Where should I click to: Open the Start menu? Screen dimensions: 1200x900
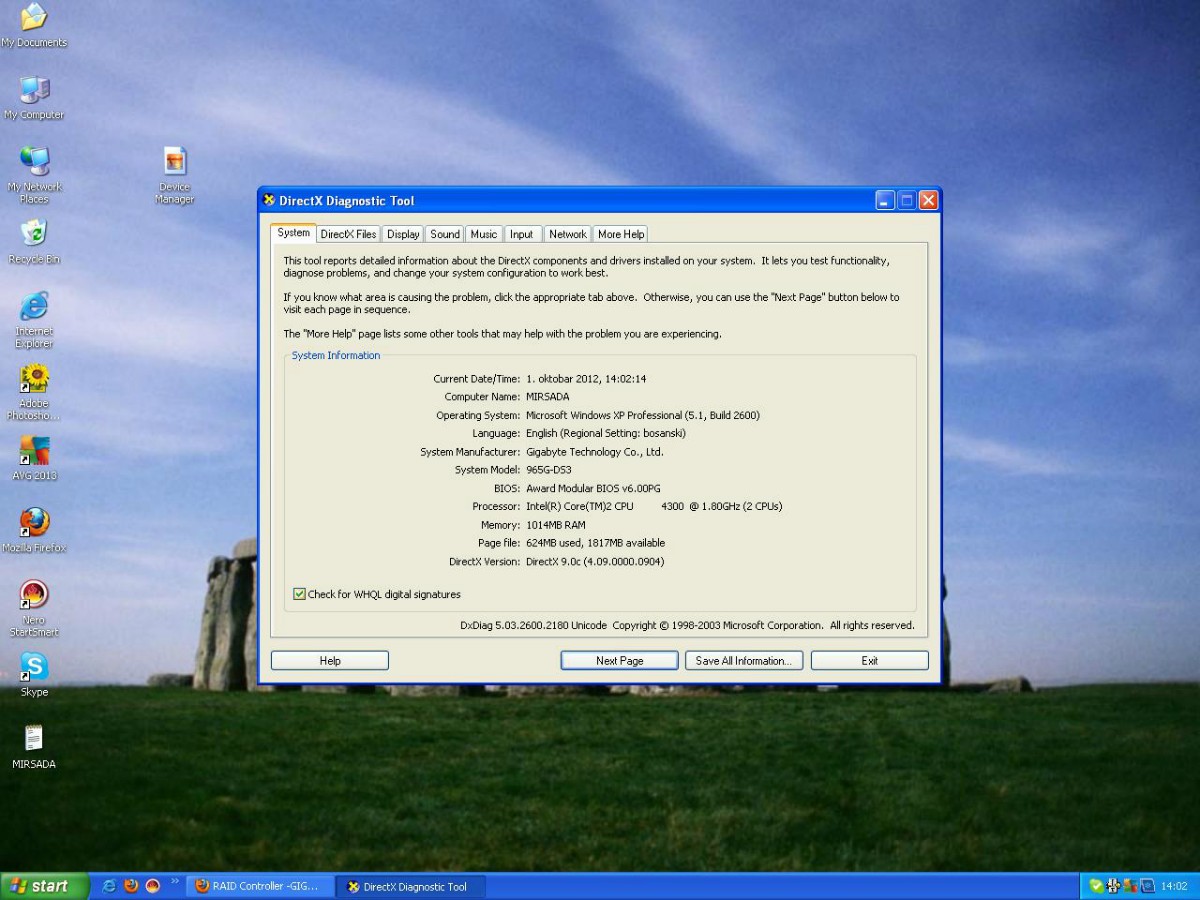[45, 886]
